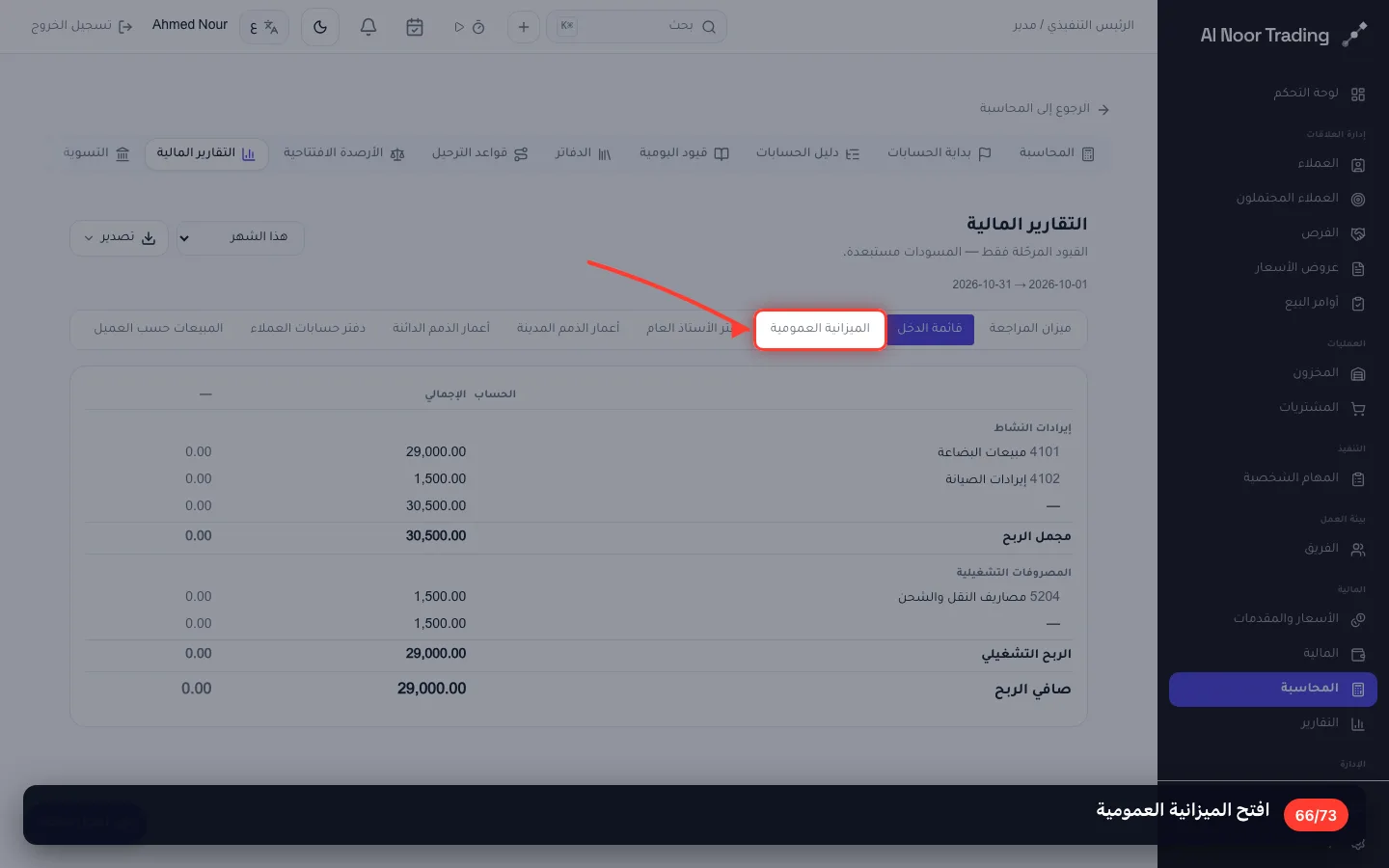The height and width of the screenshot is (868, 1389).
Task: Open العملاء customers in sidebar
Action: (1273, 164)
